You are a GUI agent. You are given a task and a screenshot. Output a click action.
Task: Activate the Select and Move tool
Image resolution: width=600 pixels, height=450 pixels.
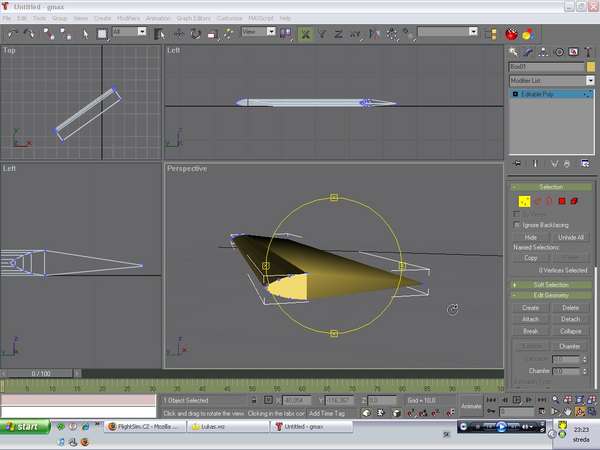(179, 34)
